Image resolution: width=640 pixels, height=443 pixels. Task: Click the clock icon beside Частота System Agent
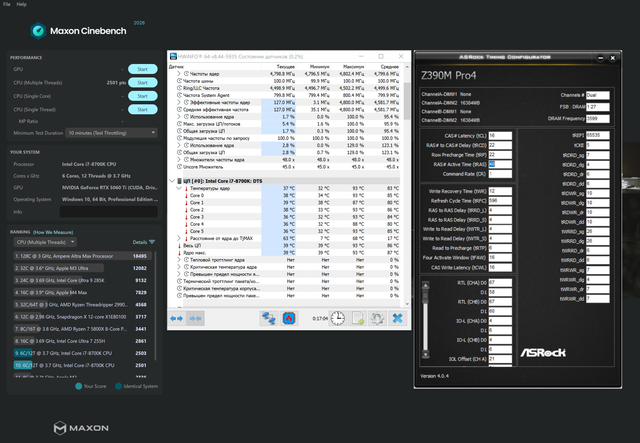pos(179,95)
